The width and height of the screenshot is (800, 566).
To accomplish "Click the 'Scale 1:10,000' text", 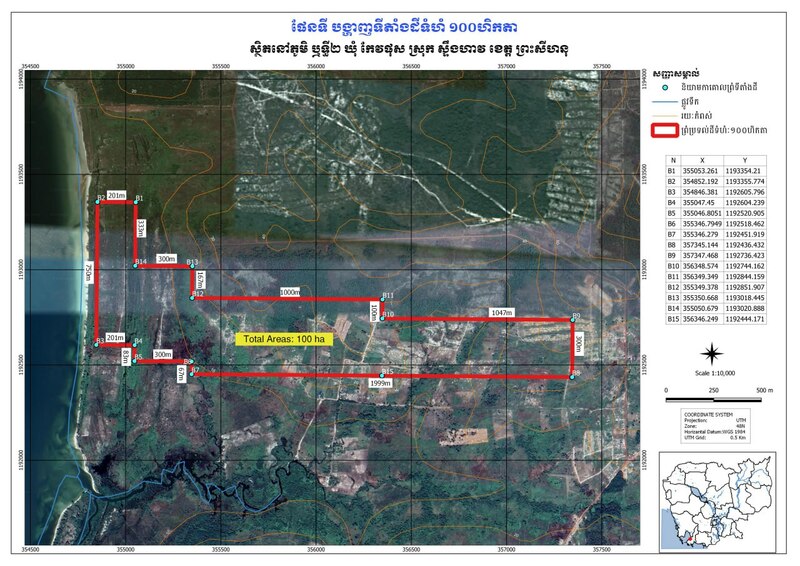I will click(x=715, y=373).
